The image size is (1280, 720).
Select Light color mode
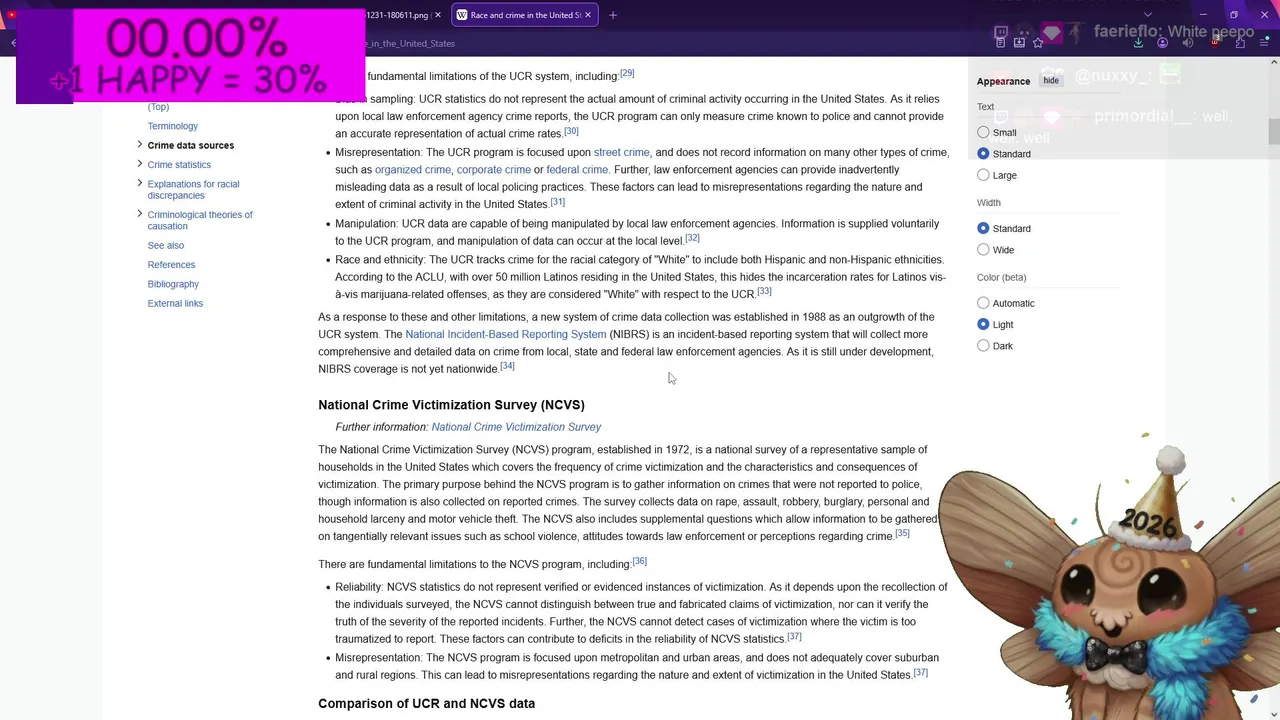coord(983,324)
